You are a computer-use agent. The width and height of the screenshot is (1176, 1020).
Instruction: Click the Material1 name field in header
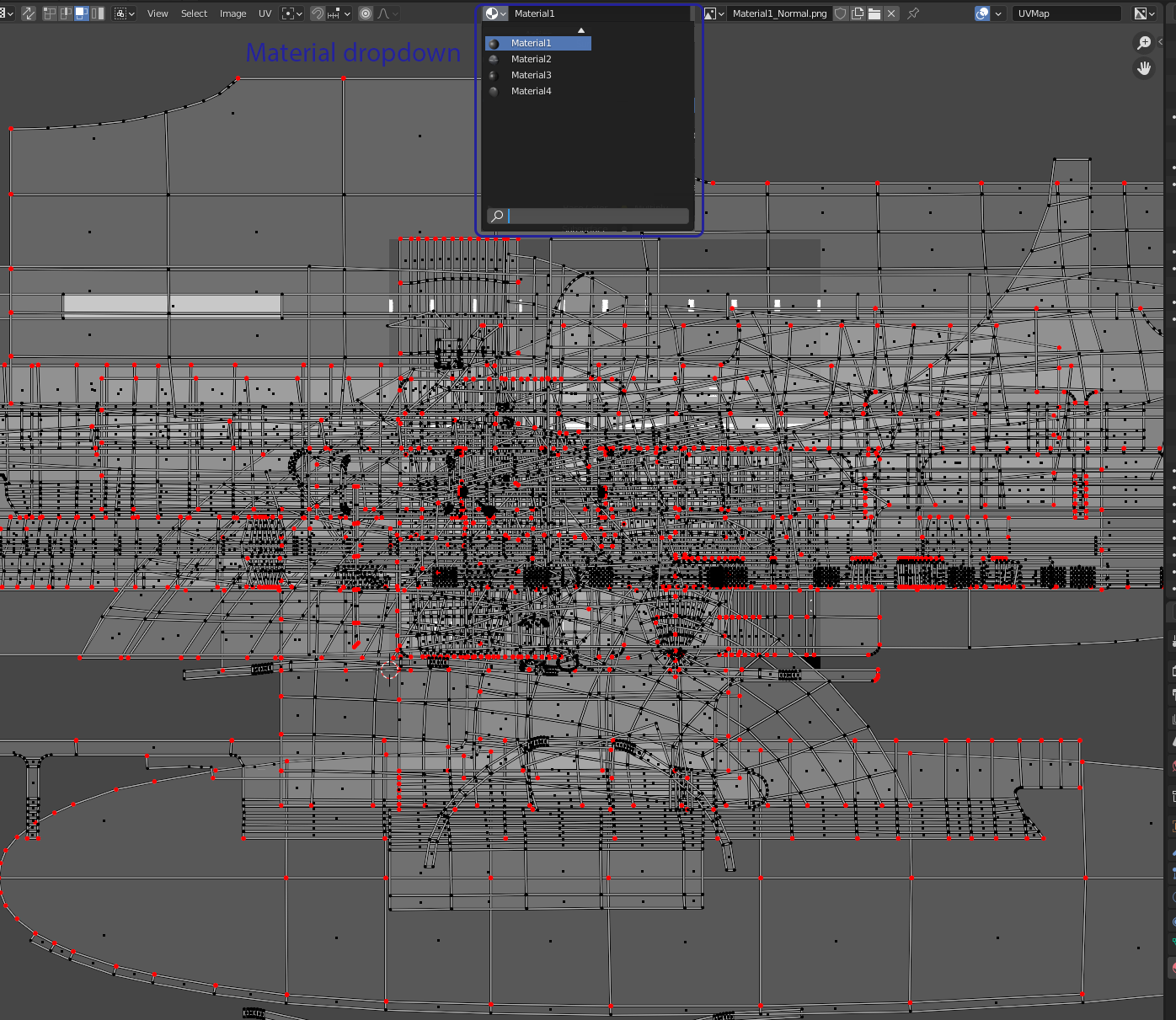600,13
